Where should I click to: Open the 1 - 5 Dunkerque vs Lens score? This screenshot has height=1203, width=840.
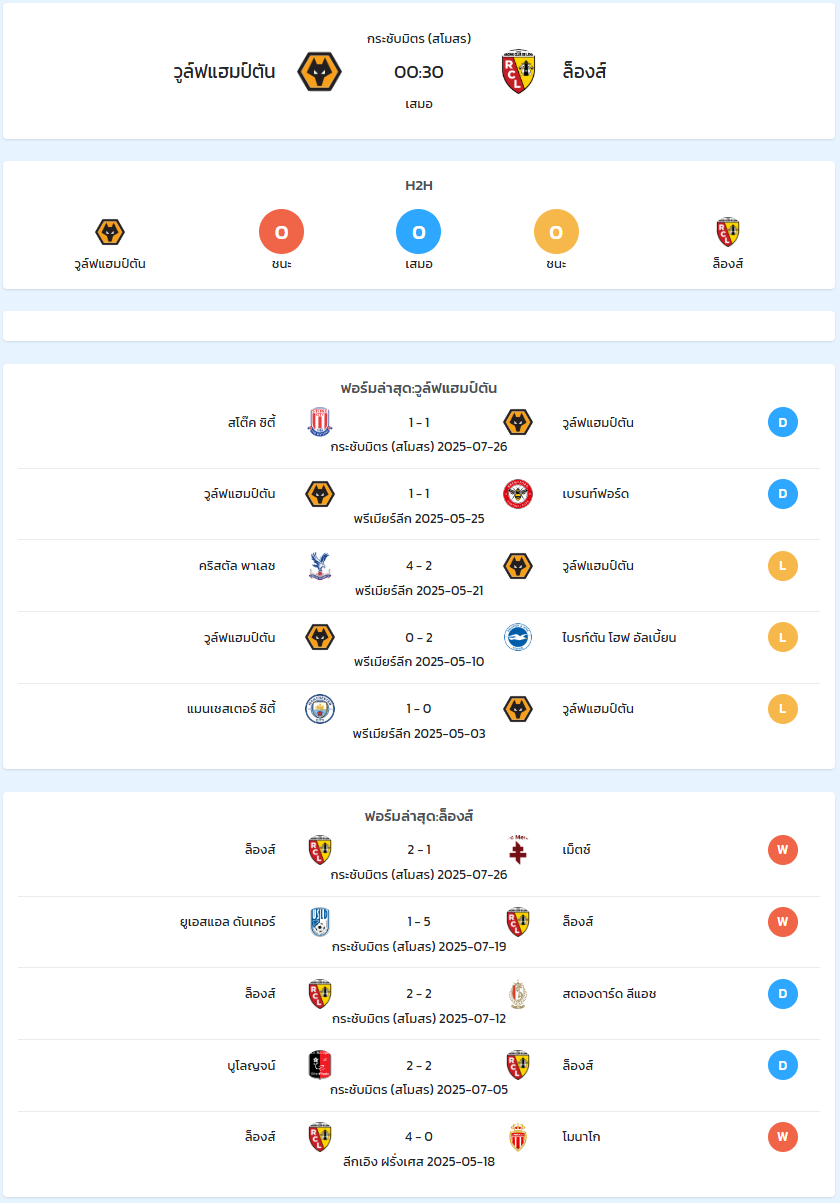point(419,921)
